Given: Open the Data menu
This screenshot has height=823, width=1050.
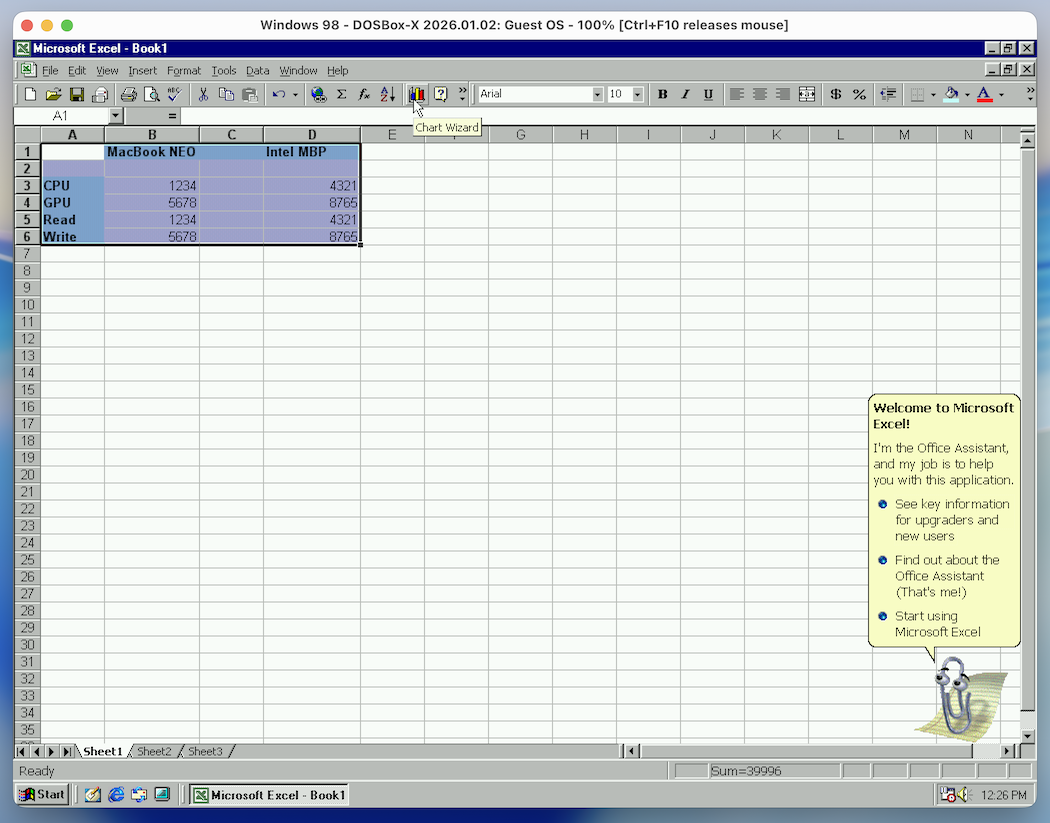Looking at the screenshot, I should (257, 70).
